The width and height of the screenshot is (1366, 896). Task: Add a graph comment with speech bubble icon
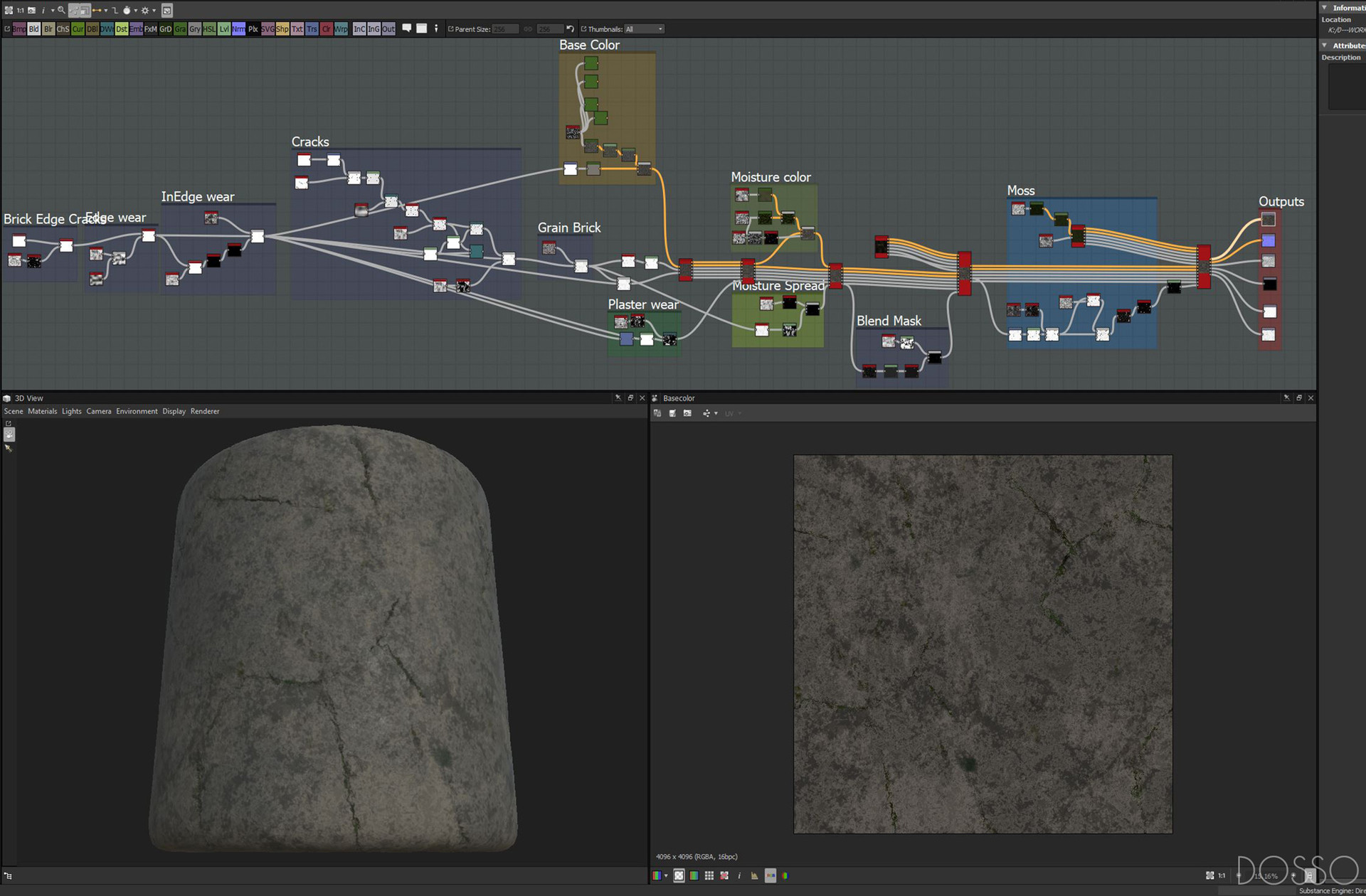407,28
